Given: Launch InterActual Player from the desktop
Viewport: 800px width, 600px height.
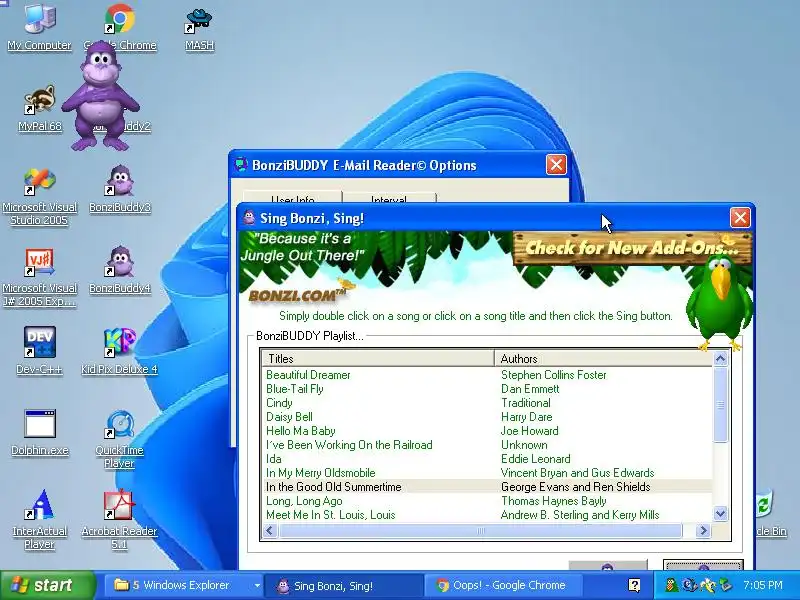Looking at the screenshot, I should (40, 519).
